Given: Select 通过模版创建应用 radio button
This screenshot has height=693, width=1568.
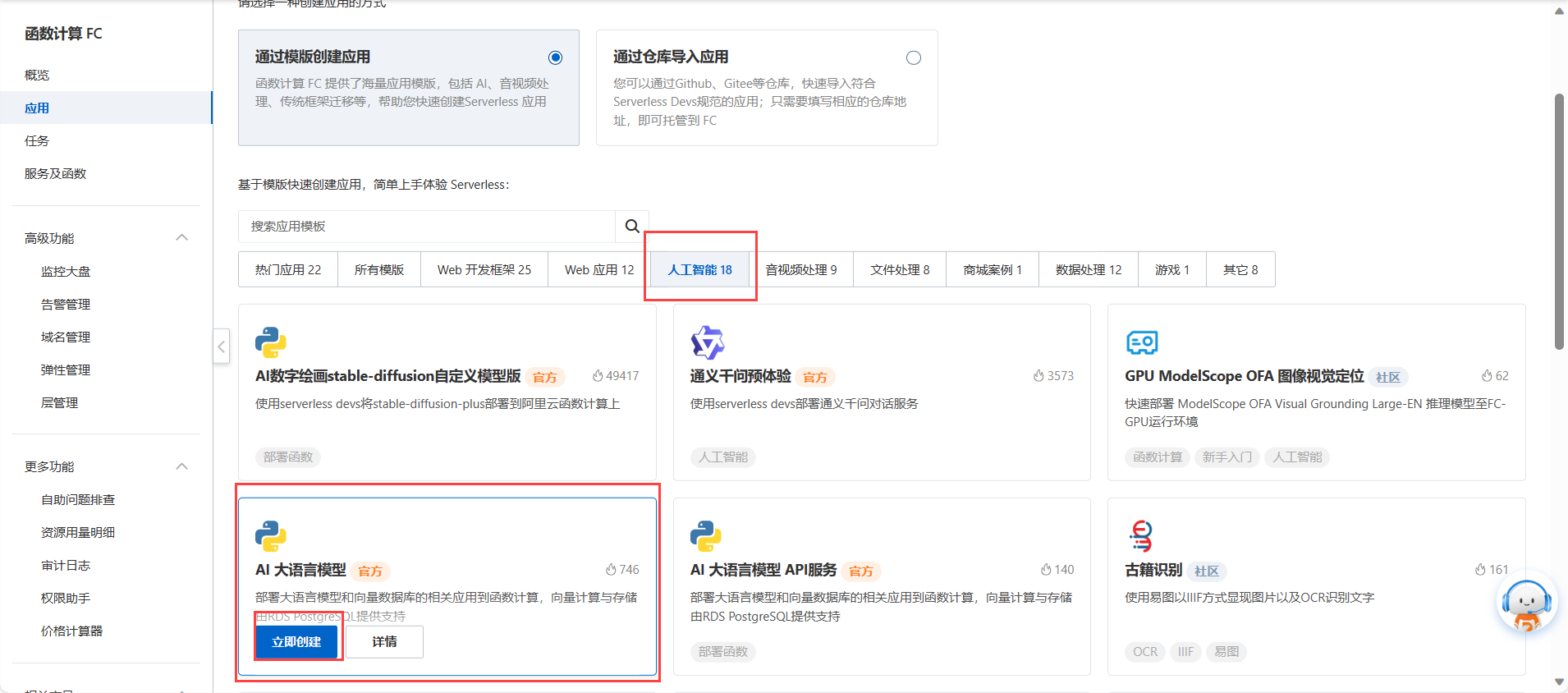Looking at the screenshot, I should tap(555, 57).
